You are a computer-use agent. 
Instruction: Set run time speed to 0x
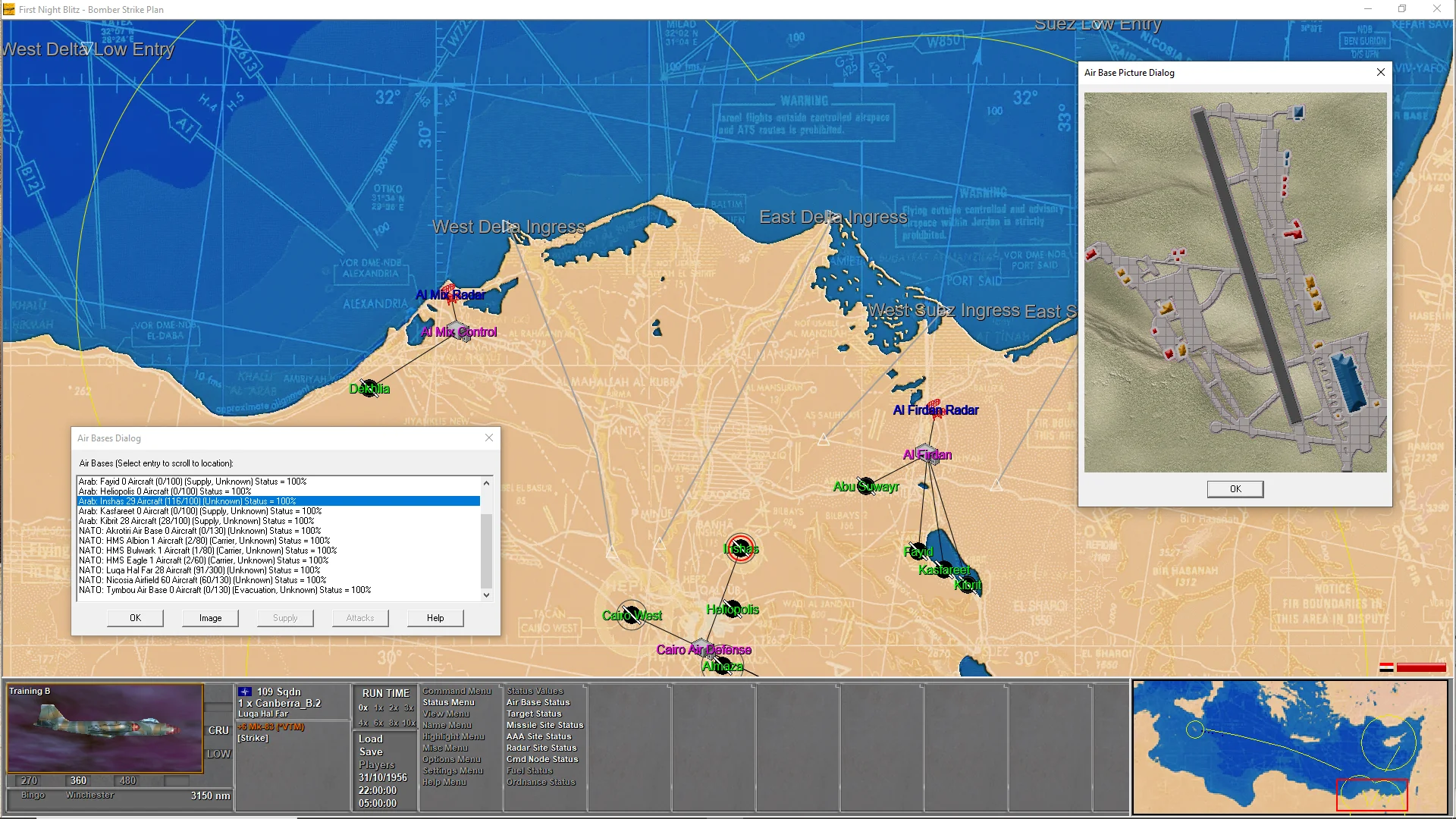pos(363,708)
